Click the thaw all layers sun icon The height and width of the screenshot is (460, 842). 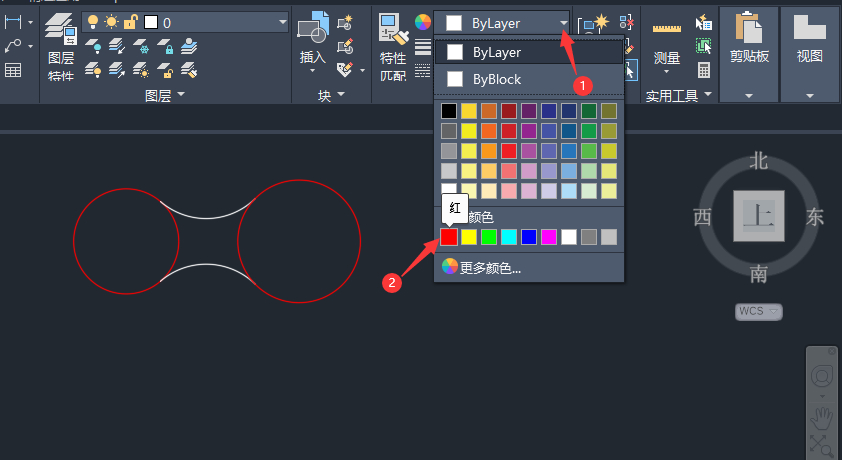click(x=141, y=70)
